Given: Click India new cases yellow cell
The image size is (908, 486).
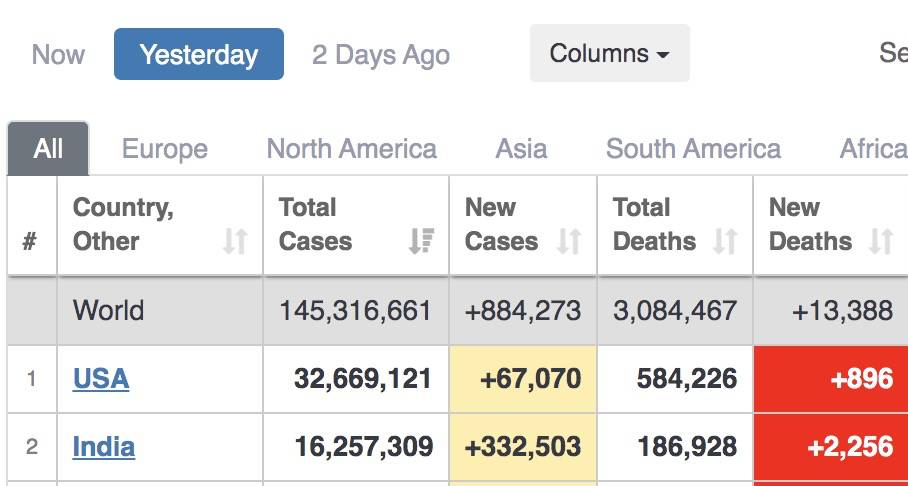Looking at the screenshot, I should point(523,447).
